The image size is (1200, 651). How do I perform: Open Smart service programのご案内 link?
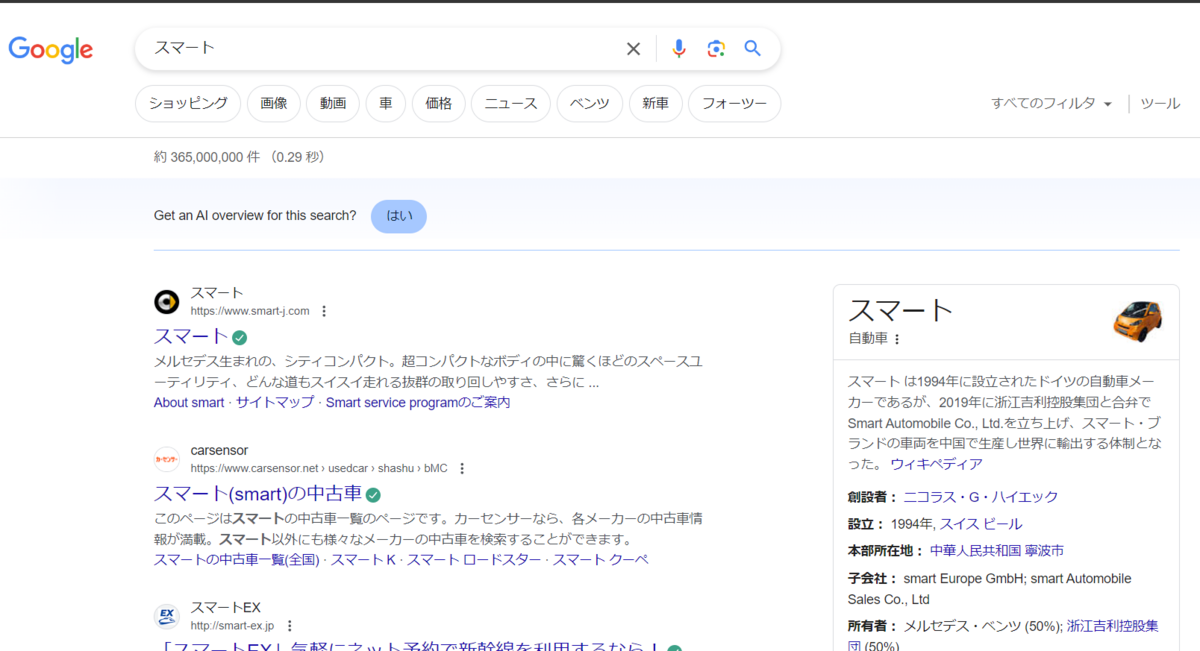[418, 402]
